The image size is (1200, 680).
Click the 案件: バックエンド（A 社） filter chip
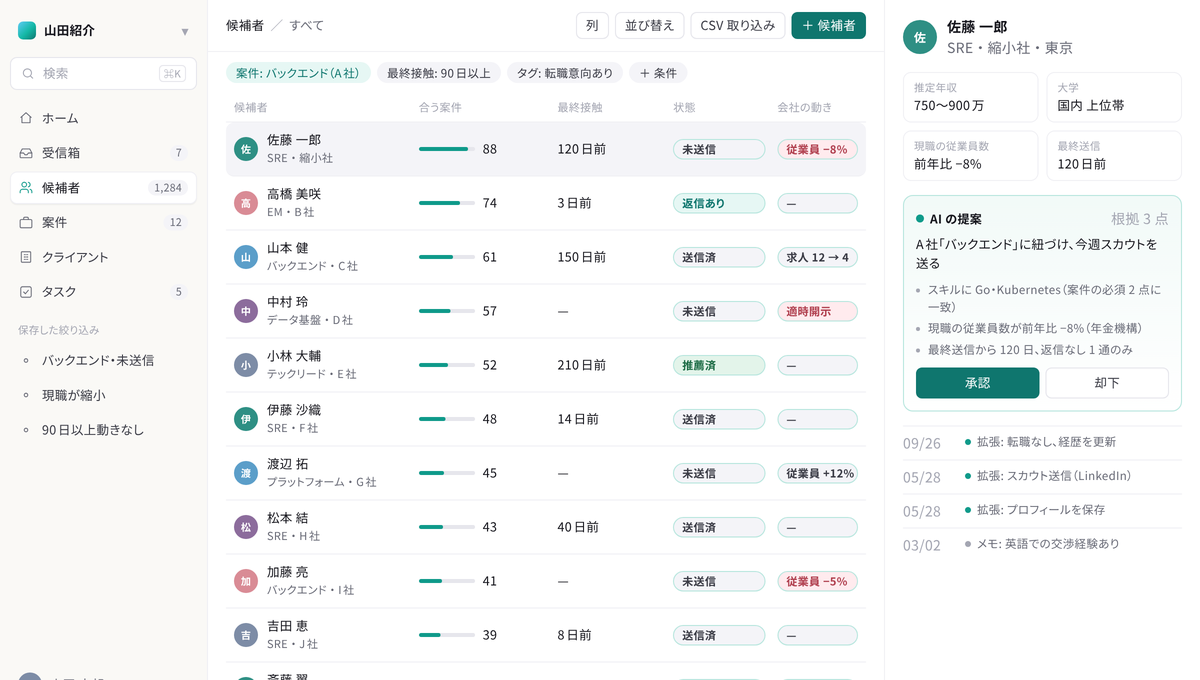pos(298,73)
